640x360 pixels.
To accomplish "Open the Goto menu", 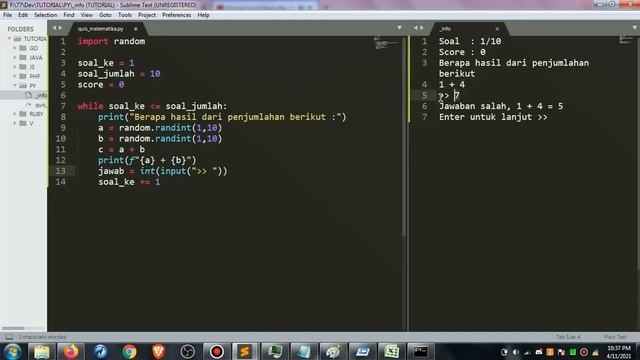I will coord(105,15).
